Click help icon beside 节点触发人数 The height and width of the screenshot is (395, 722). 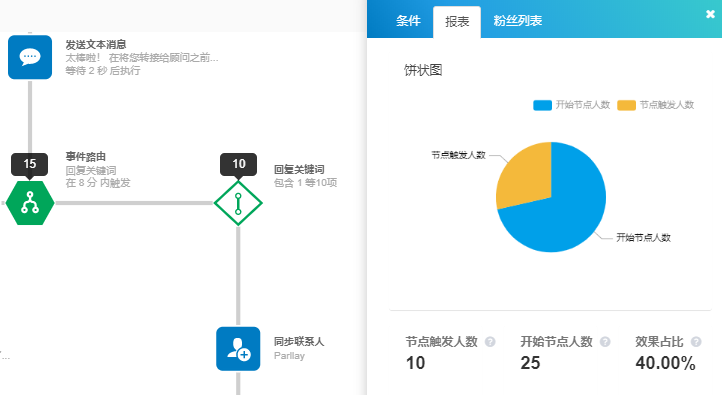pyautogui.click(x=490, y=342)
